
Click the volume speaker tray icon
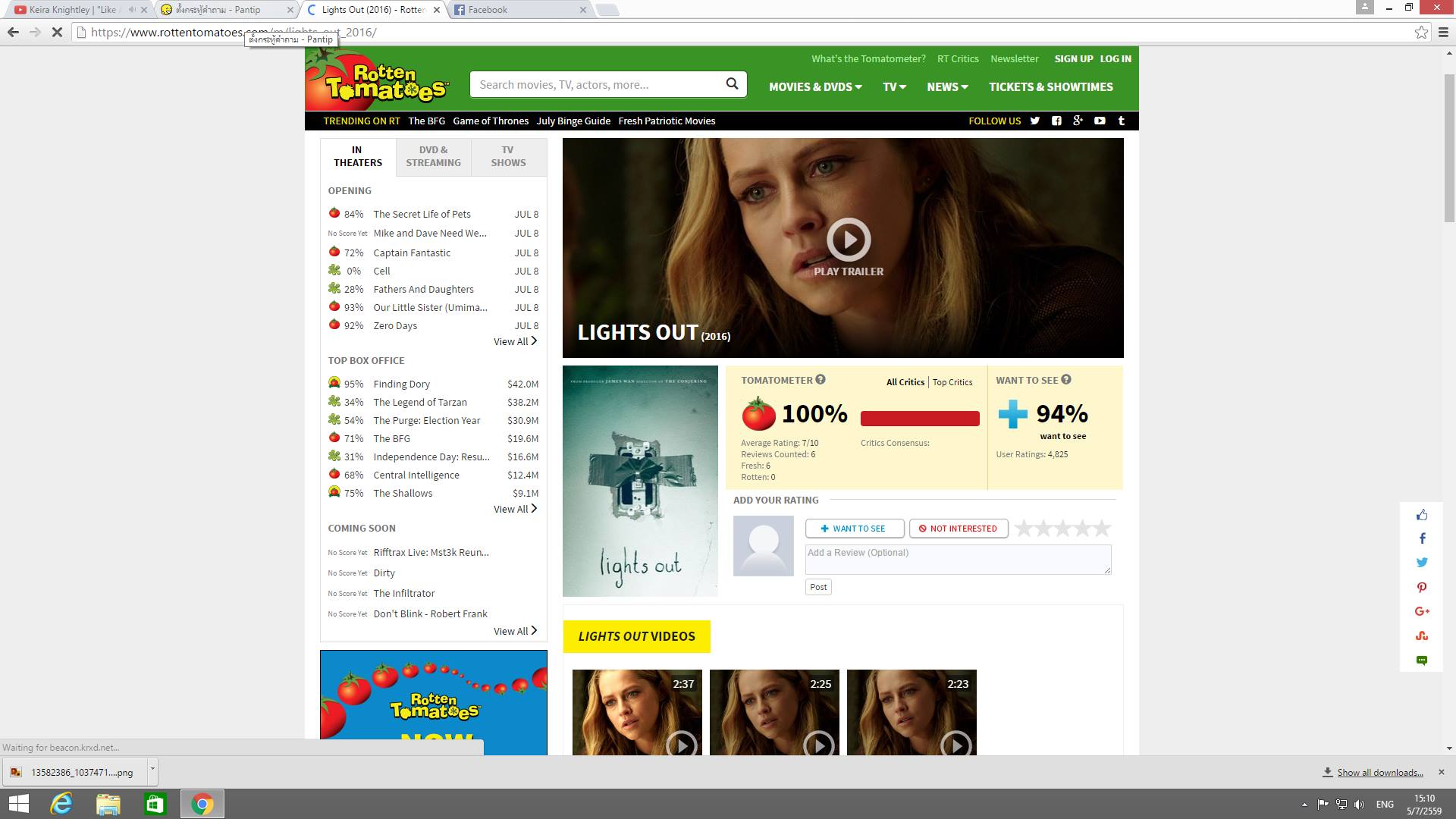(1359, 805)
